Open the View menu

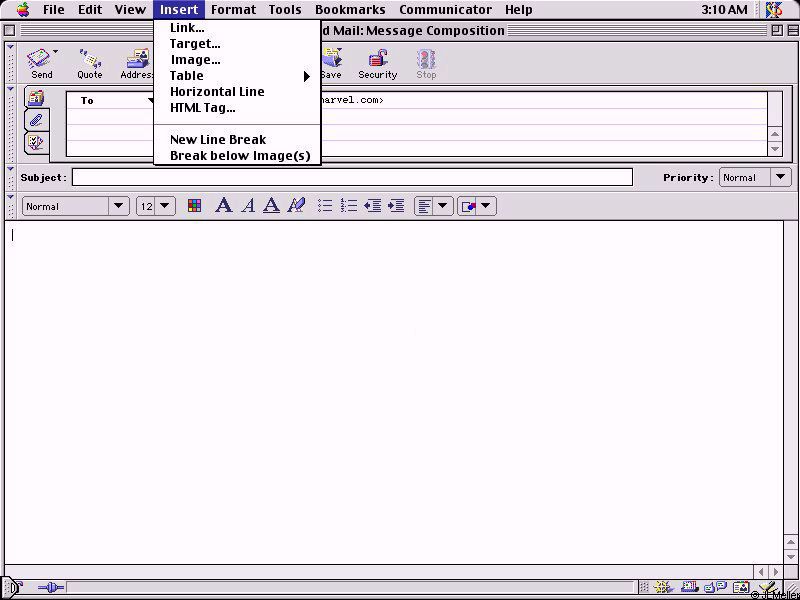click(130, 9)
